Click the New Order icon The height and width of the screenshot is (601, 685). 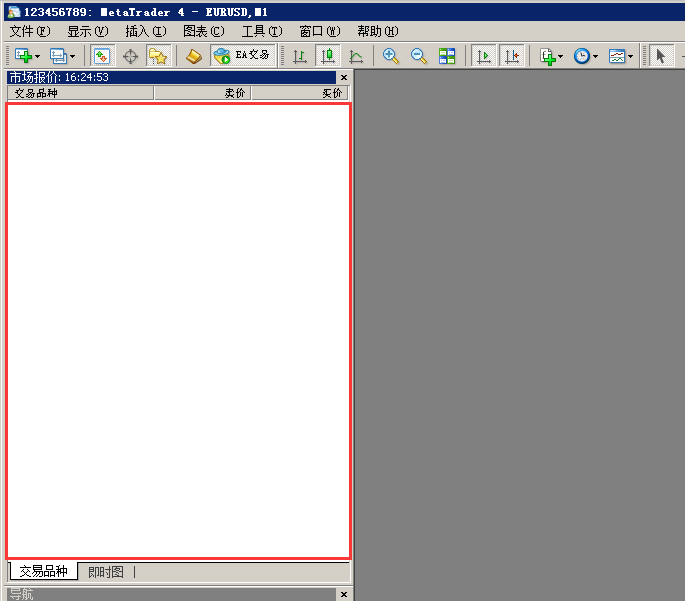point(194,56)
